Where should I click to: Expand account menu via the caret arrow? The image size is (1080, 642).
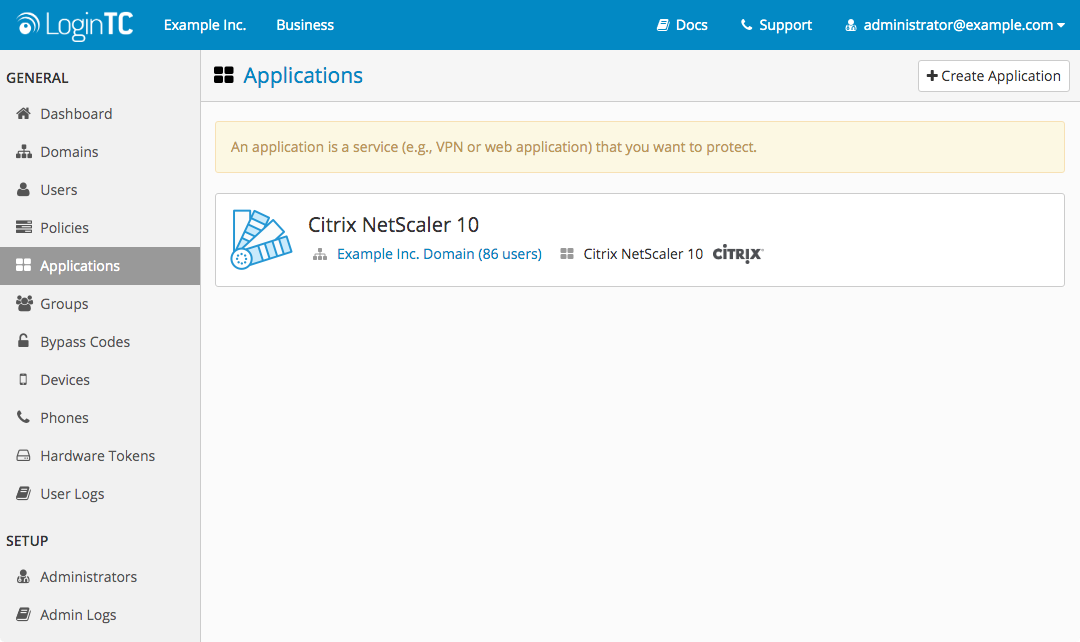point(1061,25)
